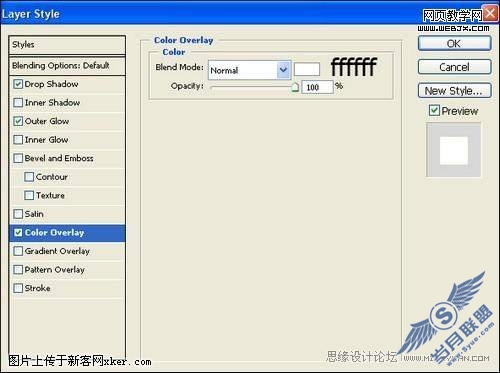Confirm the dialog with OK
Image resolution: width=500 pixels, height=373 pixels.
(454, 44)
